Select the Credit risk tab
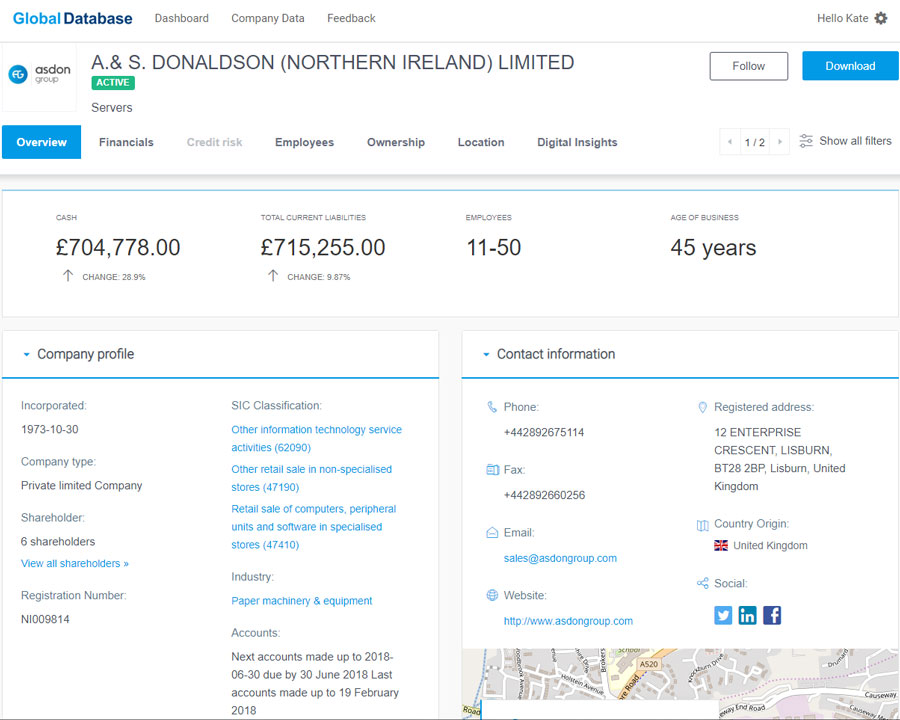Screen dimensions: 900x720 click(215, 142)
